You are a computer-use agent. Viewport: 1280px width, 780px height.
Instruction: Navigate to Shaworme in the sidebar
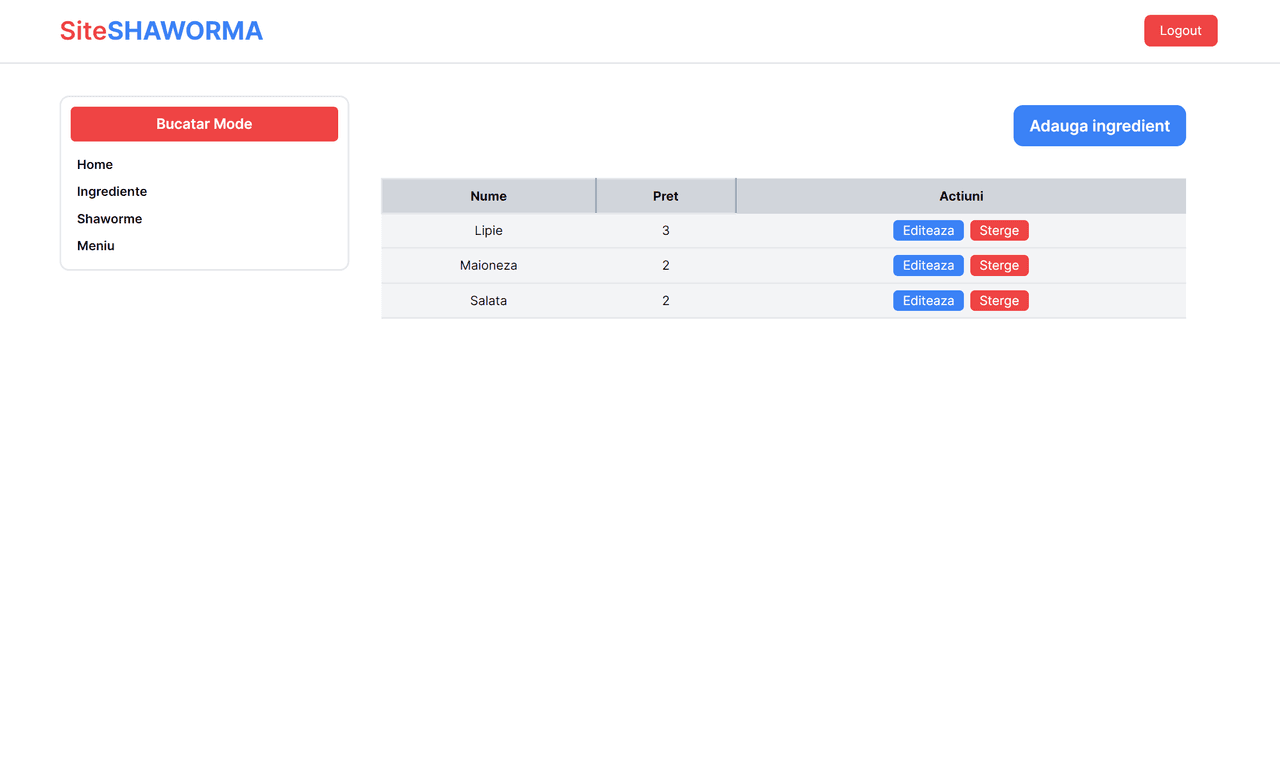pos(110,219)
